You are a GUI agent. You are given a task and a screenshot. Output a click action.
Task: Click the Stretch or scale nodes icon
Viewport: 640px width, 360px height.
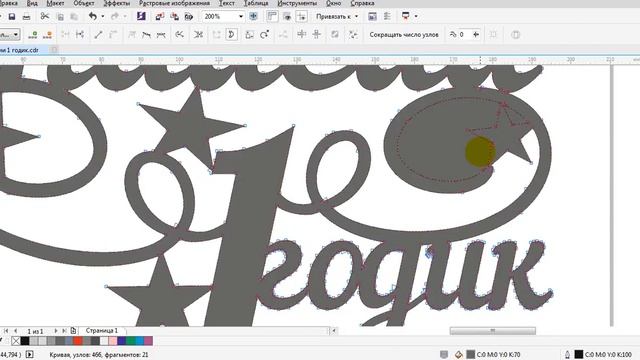(x=249, y=35)
